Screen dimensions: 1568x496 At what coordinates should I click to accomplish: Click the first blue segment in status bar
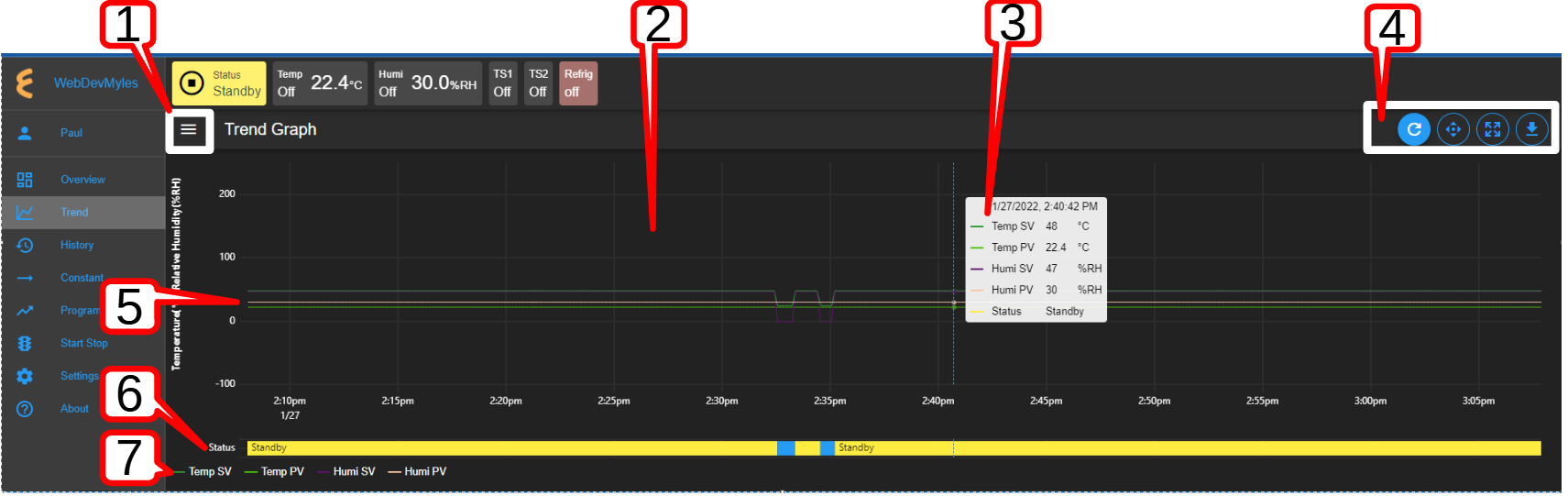point(785,448)
